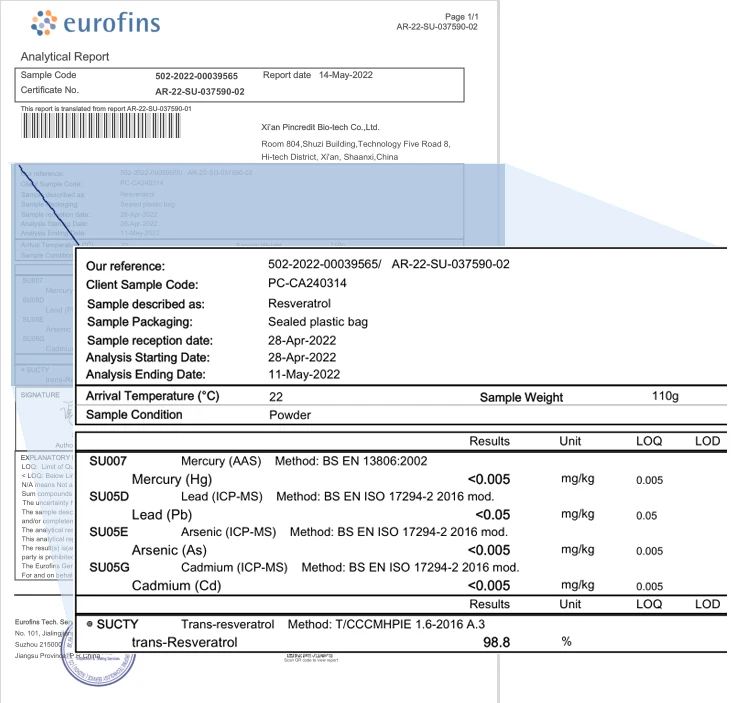Click the % unit in the trans-Resveratrol row
750x703 pixels.
(567, 642)
